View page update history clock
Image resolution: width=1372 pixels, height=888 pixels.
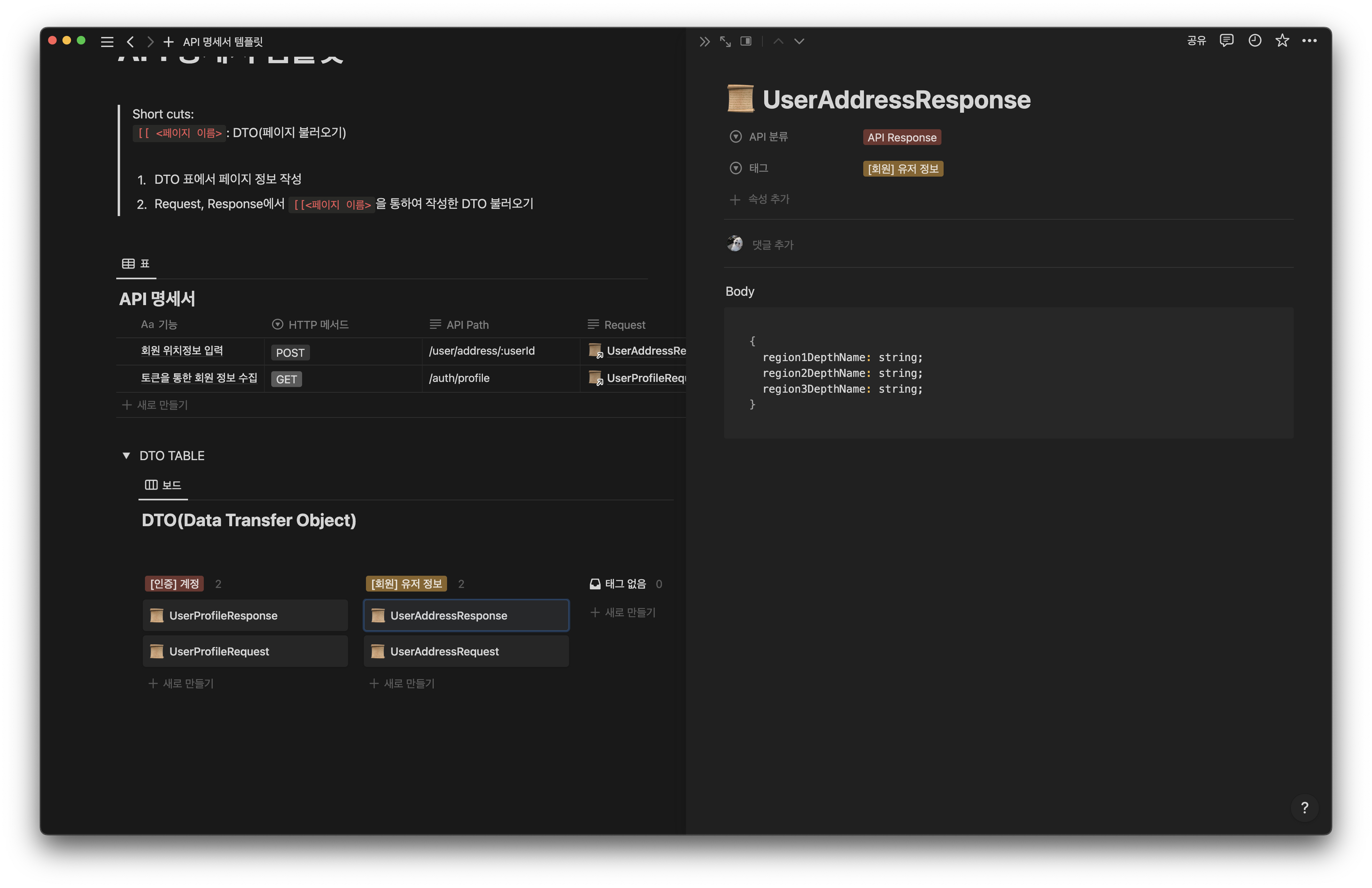(x=1254, y=40)
